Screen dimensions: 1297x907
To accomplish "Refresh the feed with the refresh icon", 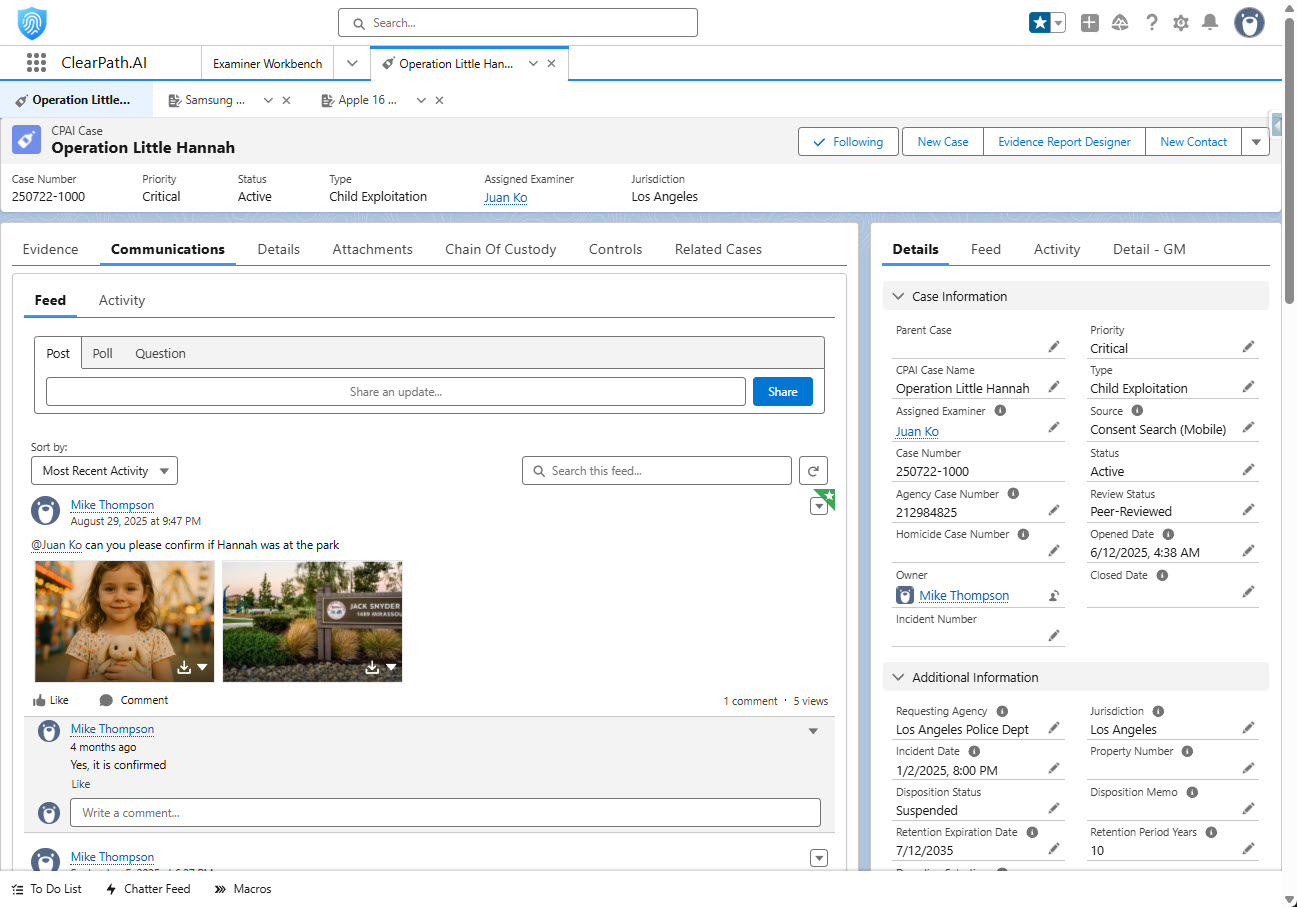I will tap(814, 471).
